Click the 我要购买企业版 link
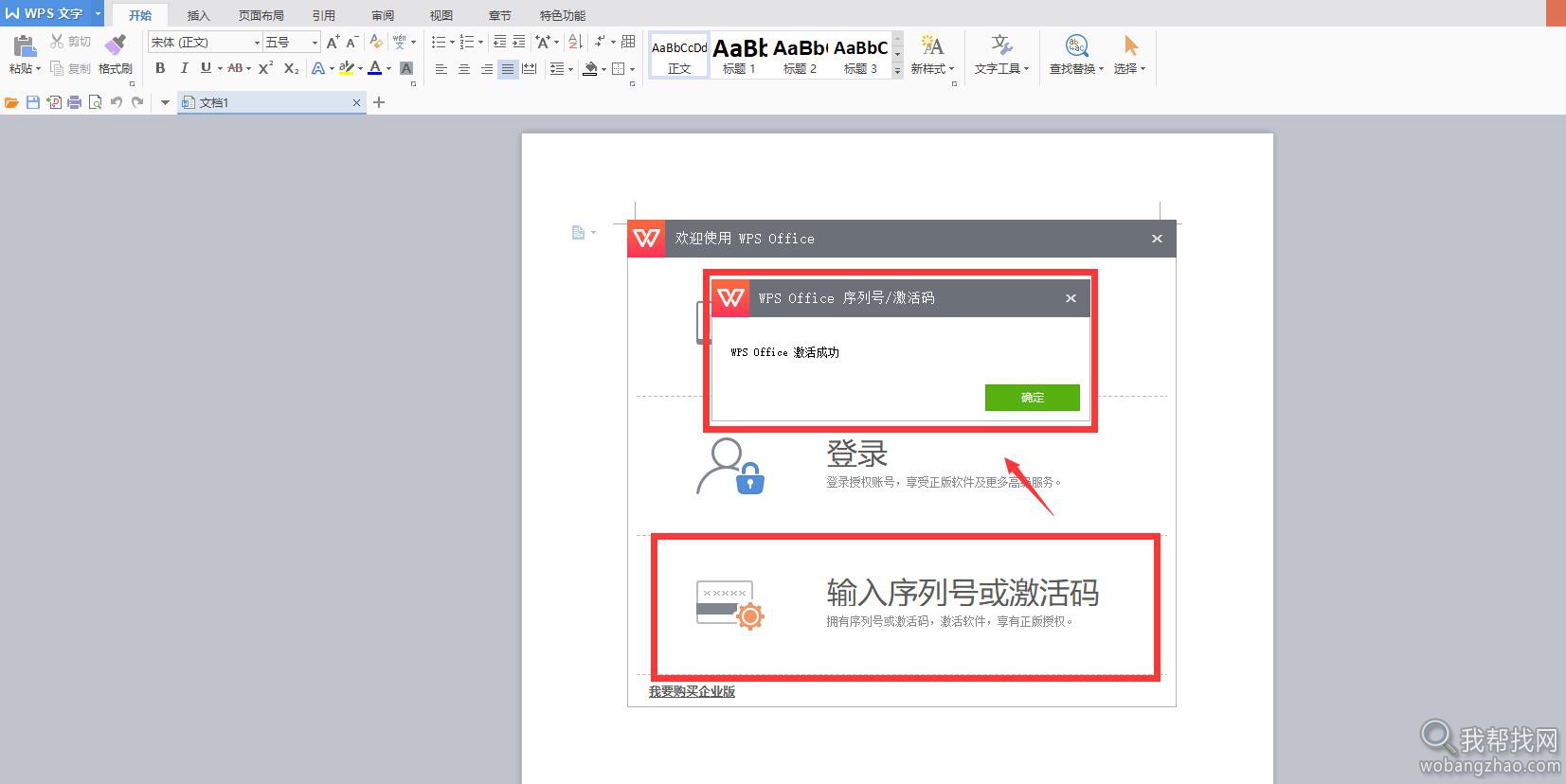This screenshot has width=1566, height=784. pyautogui.click(x=692, y=691)
